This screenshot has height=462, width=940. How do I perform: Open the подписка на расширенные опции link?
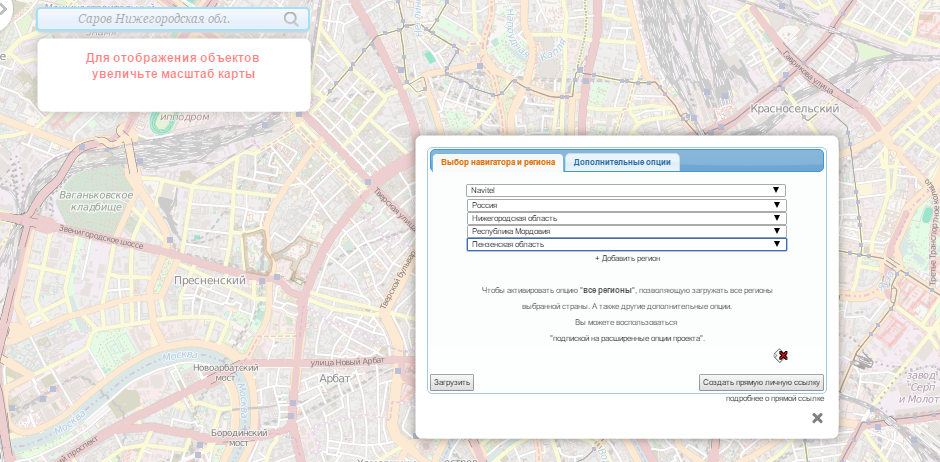pos(627,339)
